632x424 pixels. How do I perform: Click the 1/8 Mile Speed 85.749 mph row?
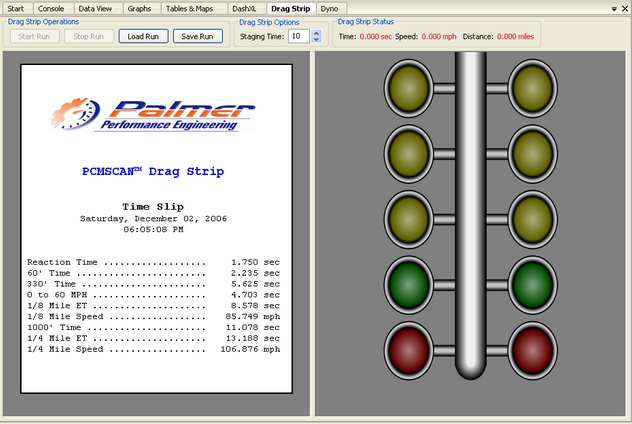(154, 317)
